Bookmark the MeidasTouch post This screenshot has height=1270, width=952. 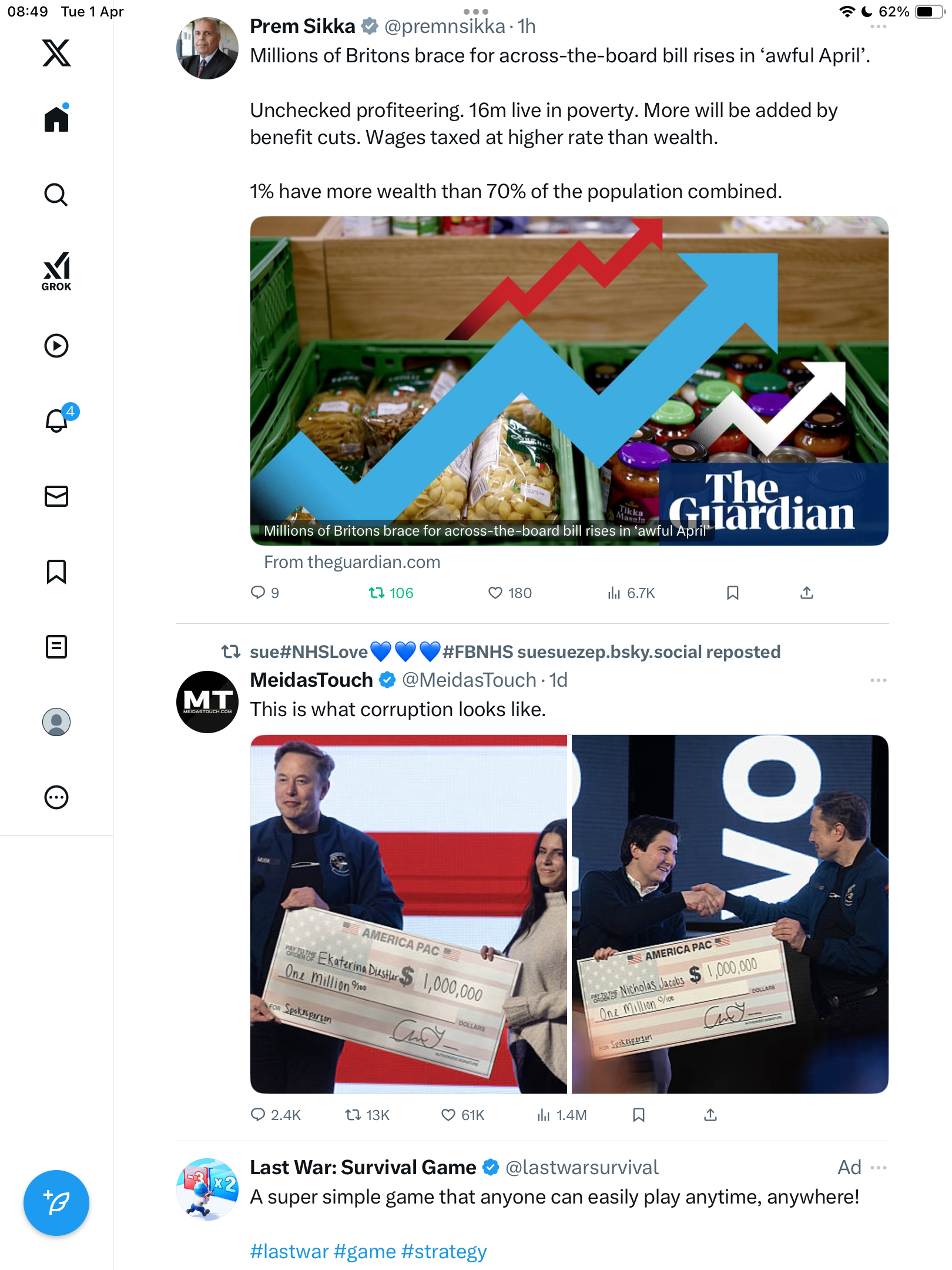point(639,1115)
